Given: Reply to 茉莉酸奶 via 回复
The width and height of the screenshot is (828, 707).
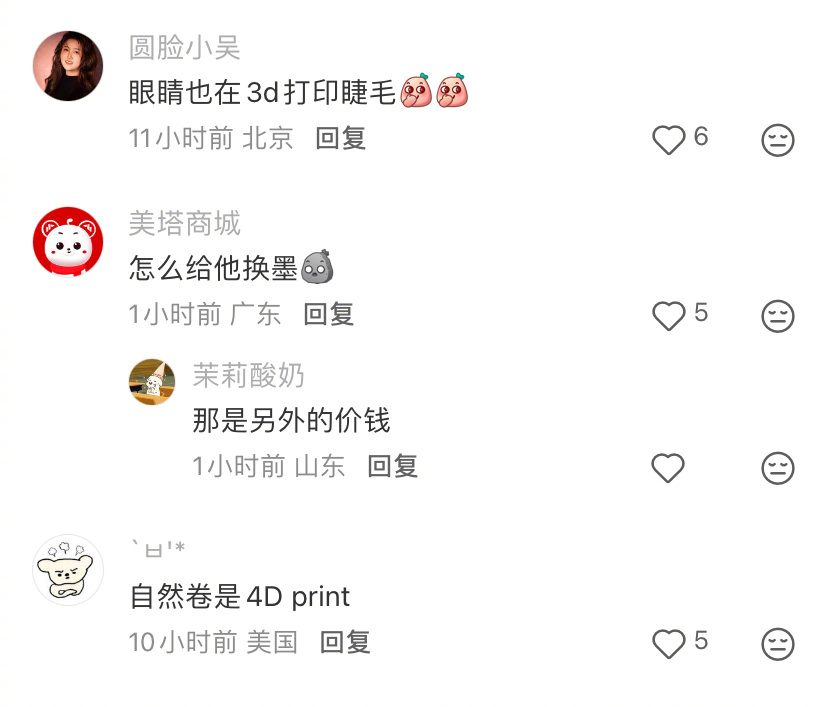Looking at the screenshot, I should click(x=392, y=466).
